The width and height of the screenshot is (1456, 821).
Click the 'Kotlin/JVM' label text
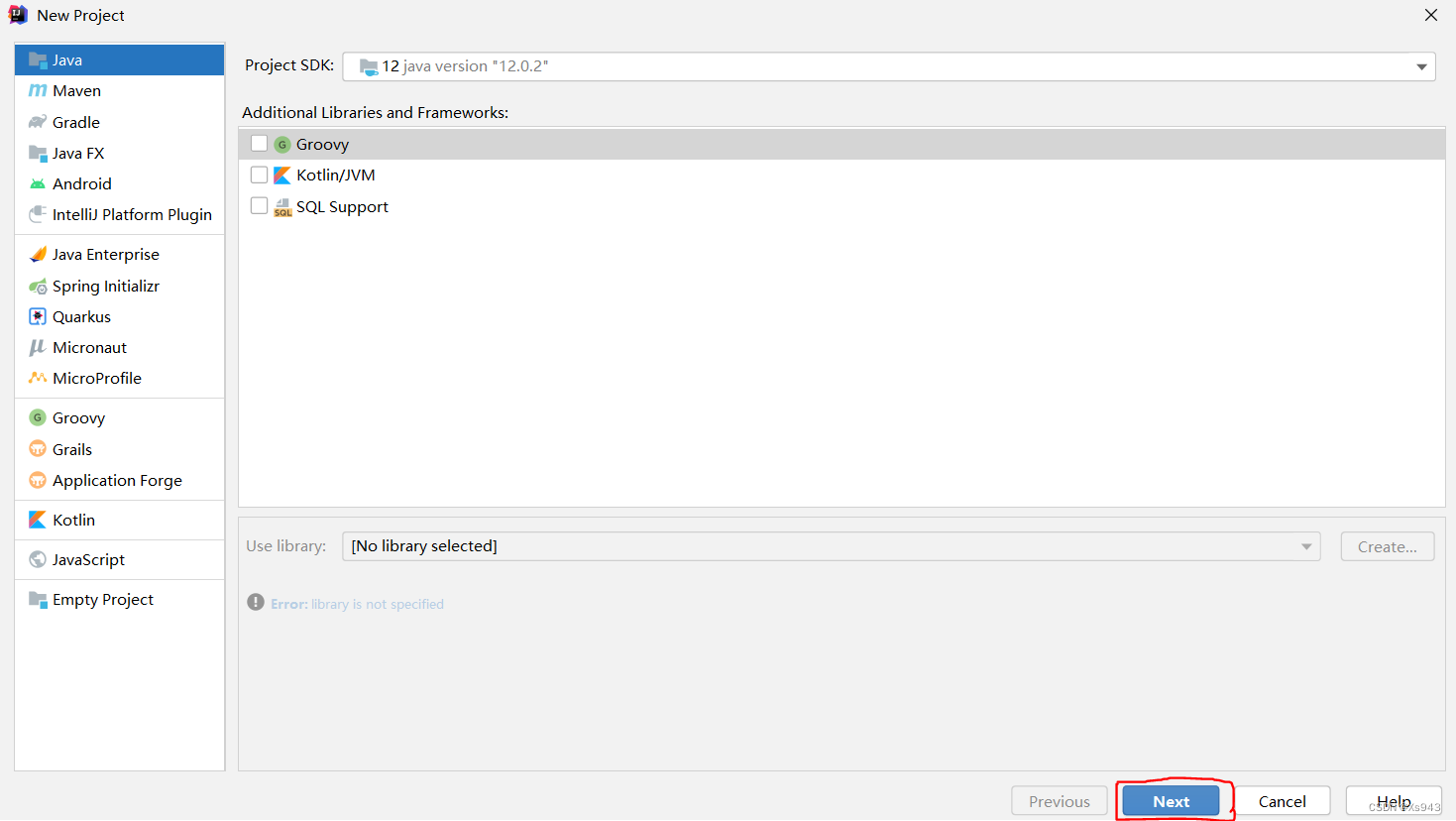(336, 176)
